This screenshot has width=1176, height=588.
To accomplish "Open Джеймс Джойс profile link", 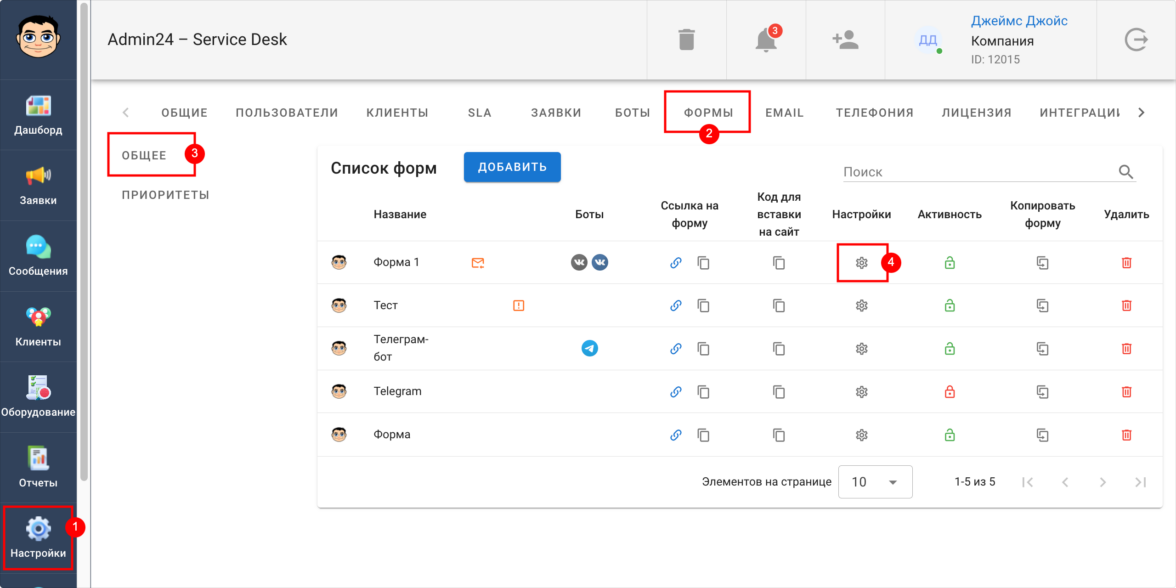I will pyautogui.click(x=1019, y=21).
